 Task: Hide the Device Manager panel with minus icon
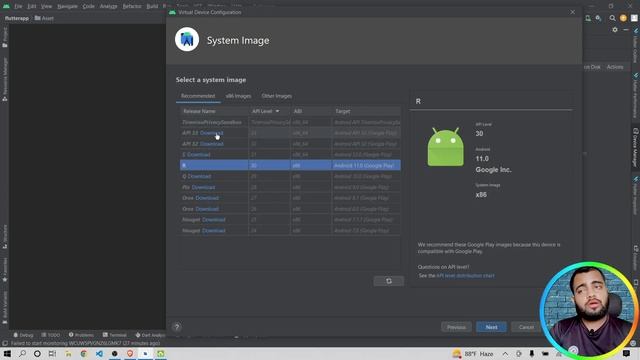click(626, 29)
